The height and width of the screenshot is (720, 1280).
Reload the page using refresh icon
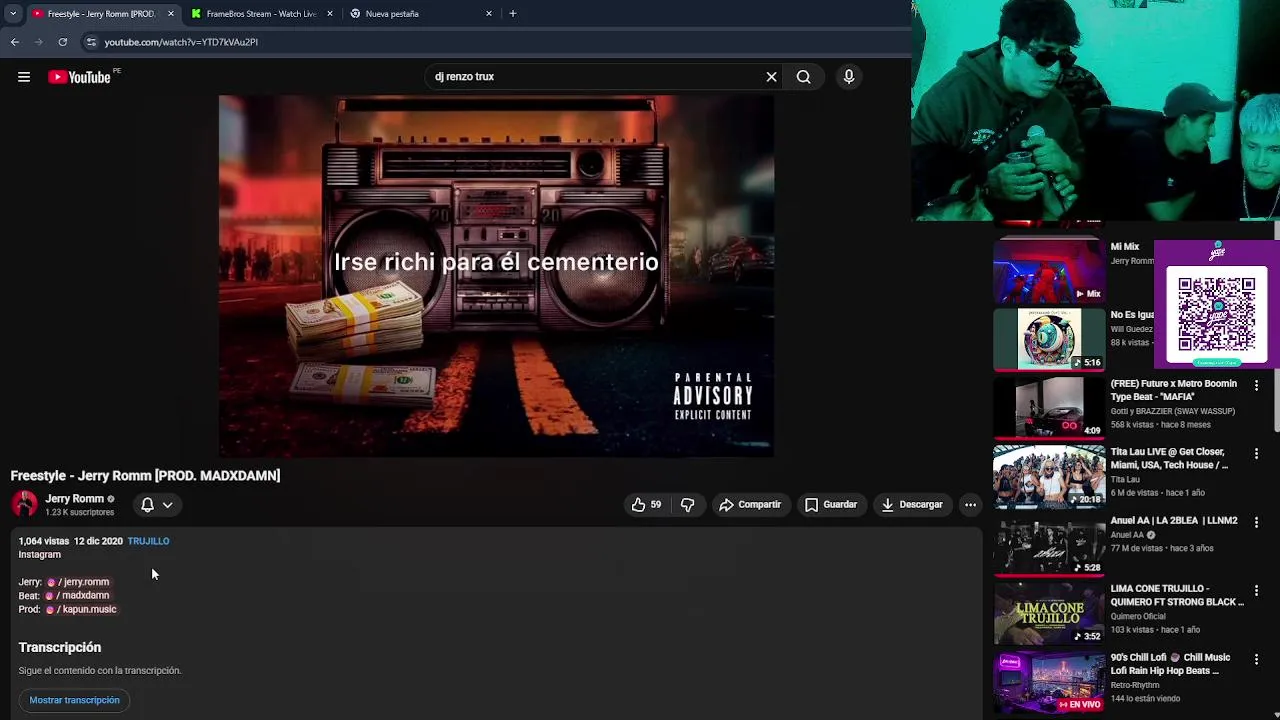coord(62,42)
